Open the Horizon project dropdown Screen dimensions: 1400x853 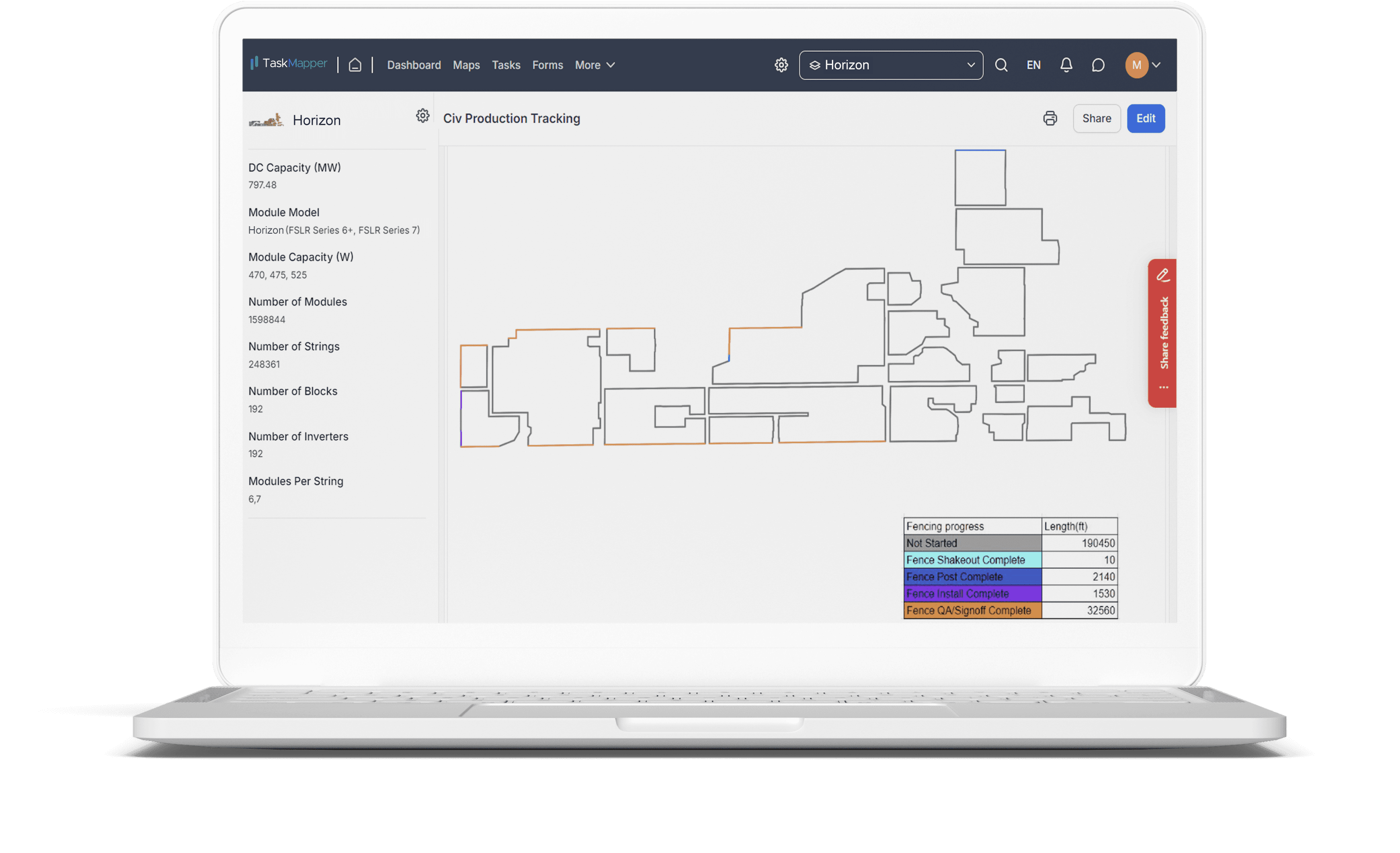[891, 65]
